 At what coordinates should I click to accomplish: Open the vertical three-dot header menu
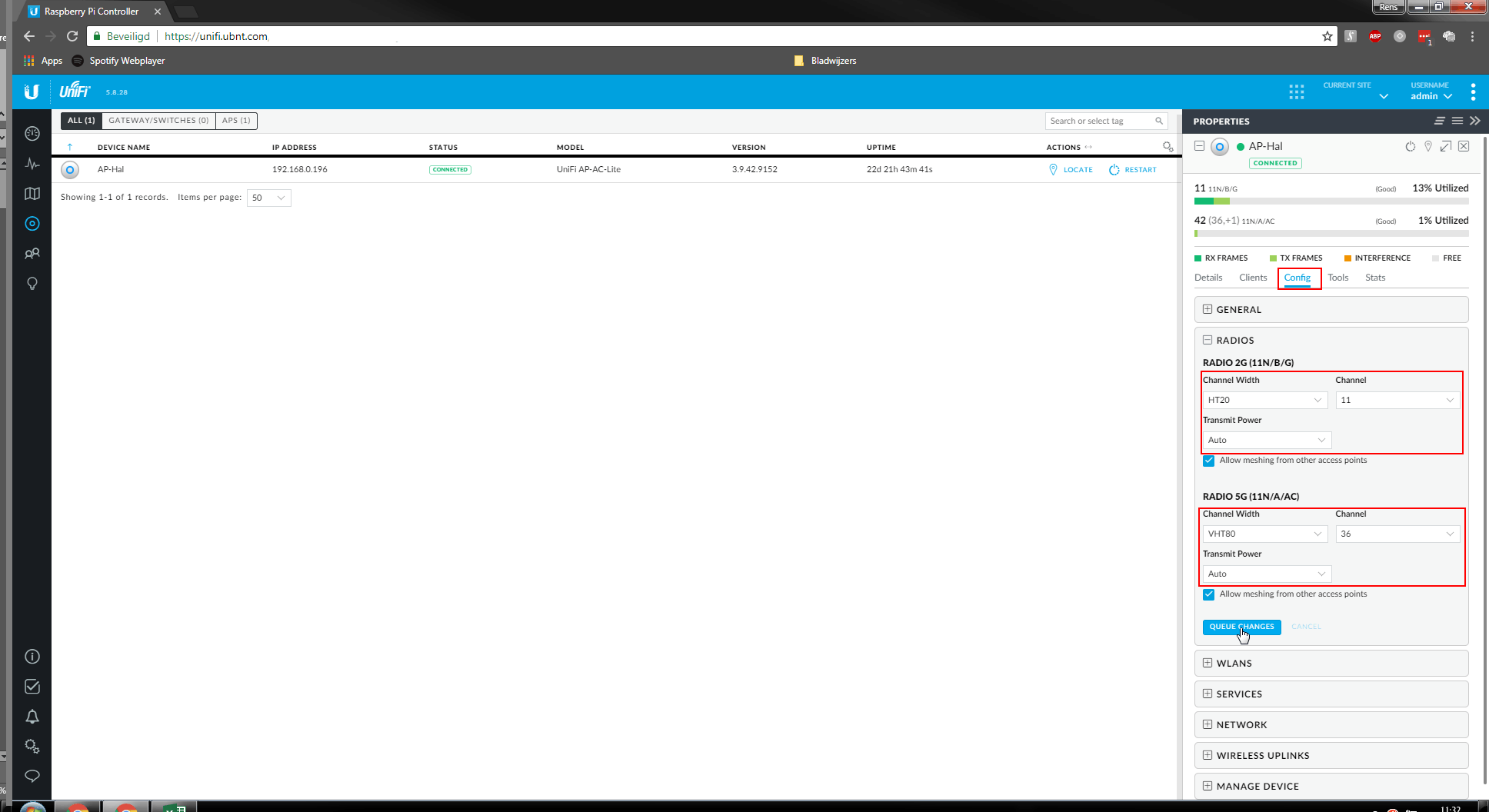pyautogui.click(x=1473, y=92)
